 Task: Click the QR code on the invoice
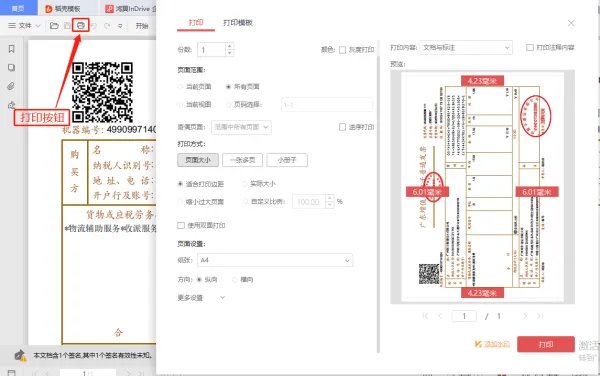103,92
